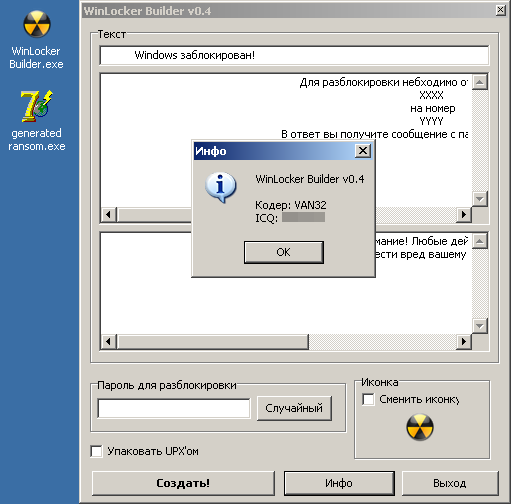Image resolution: width=511 pixels, height=504 pixels.
Task: Click the 'YYYY' line in the upper text box
Action: click(x=431, y=121)
